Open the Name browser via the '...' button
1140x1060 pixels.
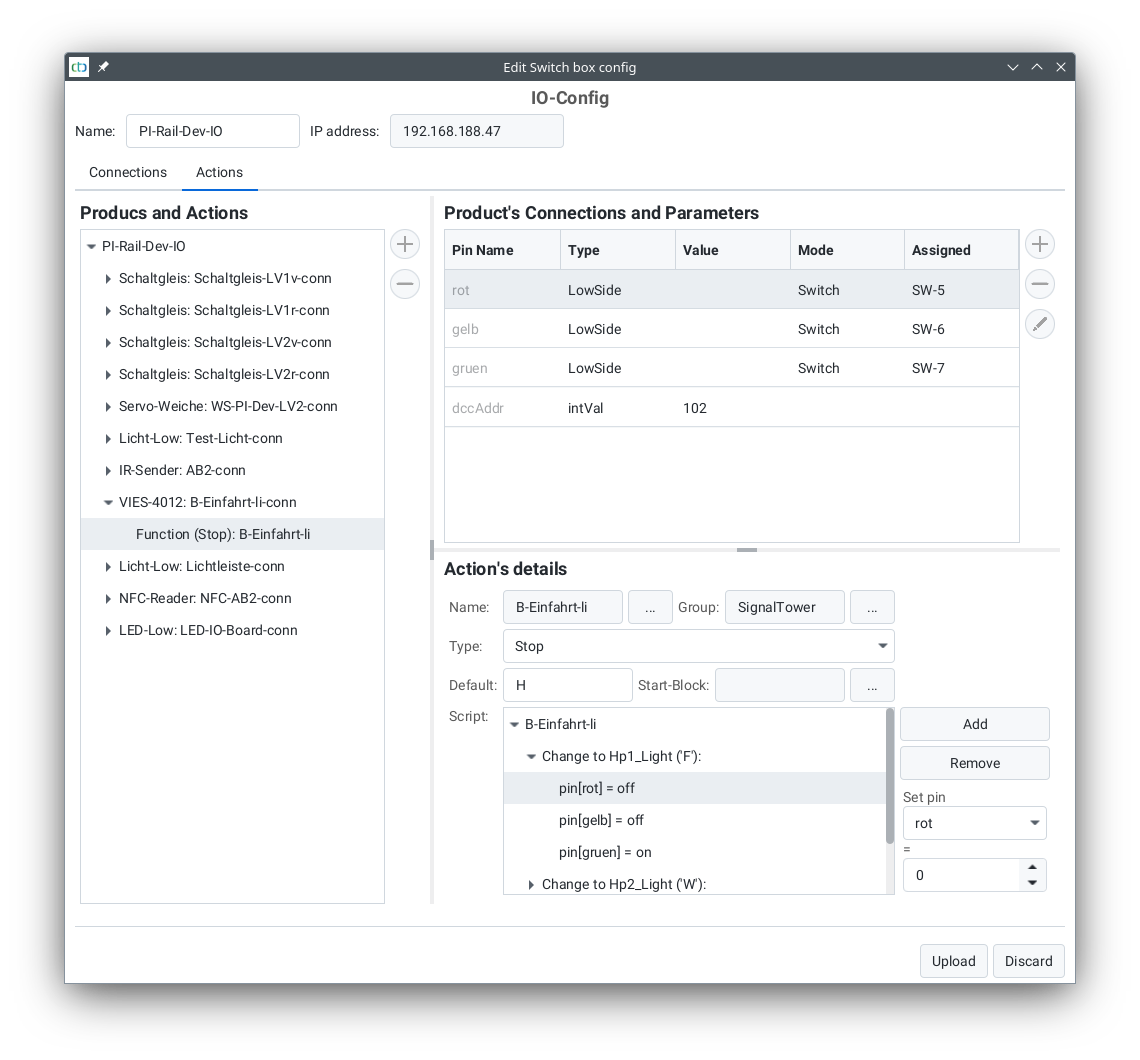(650, 606)
